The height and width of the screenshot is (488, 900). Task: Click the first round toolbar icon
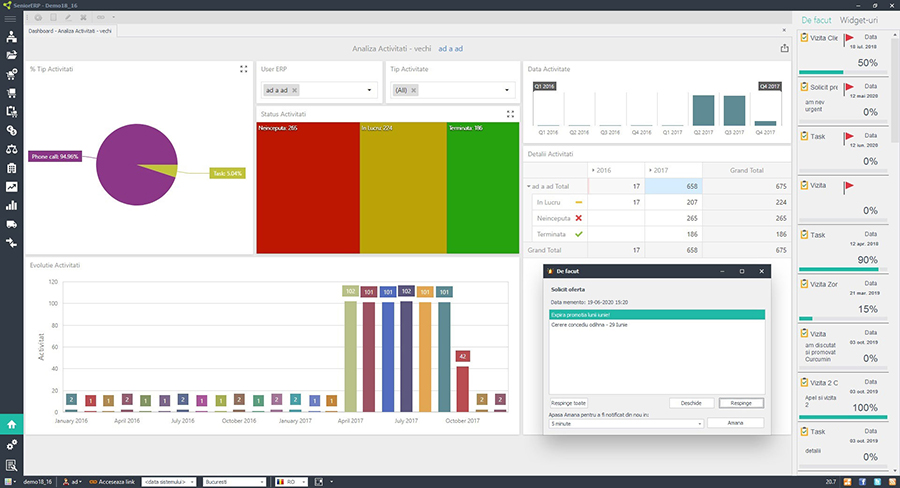tap(38, 17)
